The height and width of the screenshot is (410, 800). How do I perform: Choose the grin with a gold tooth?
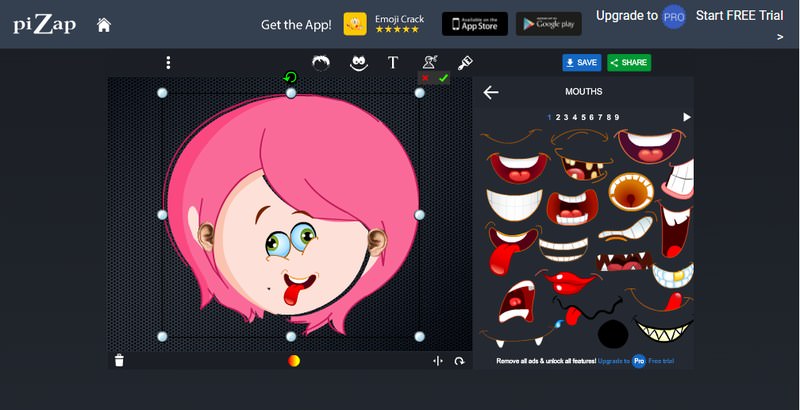click(672, 275)
